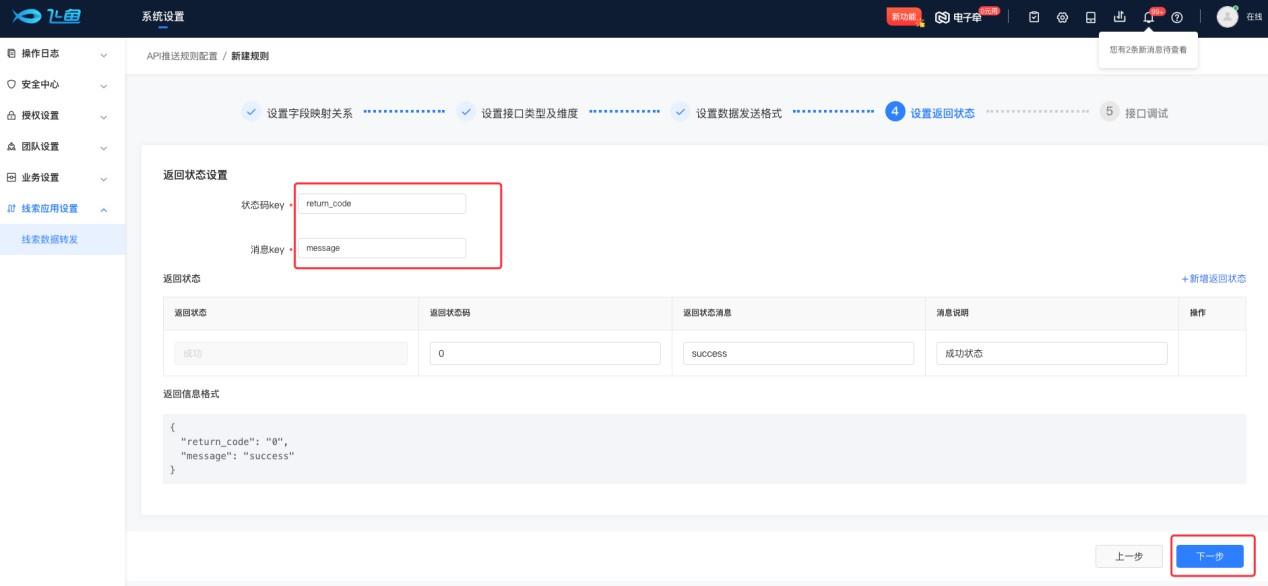Open the task checklist icon in header

coord(1035,17)
